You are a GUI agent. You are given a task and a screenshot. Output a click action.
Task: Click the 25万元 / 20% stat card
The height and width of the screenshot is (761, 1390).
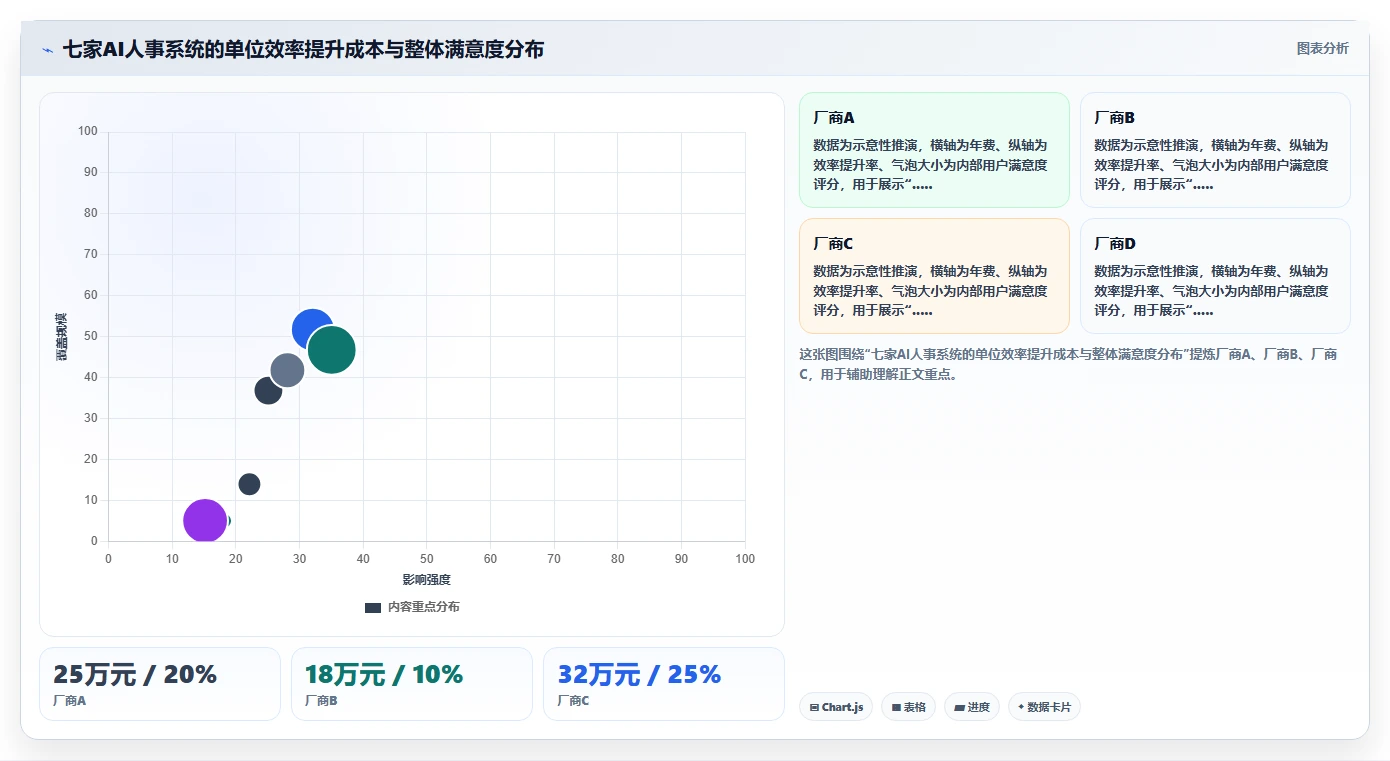(160, 684)
